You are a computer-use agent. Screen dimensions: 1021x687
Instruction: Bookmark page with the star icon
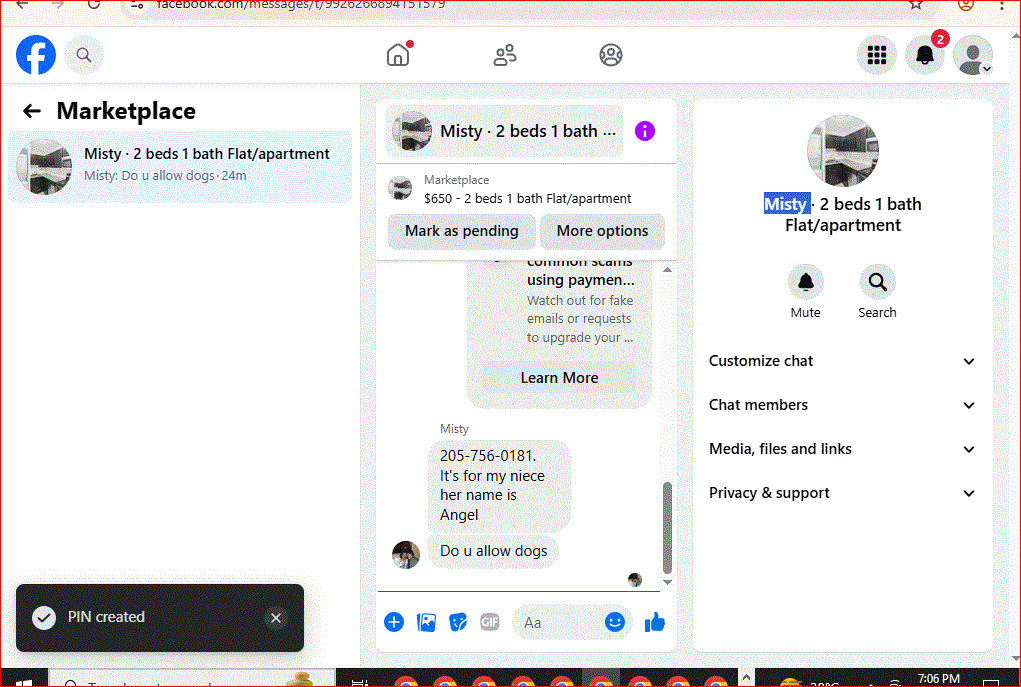[x=916, y=5]
